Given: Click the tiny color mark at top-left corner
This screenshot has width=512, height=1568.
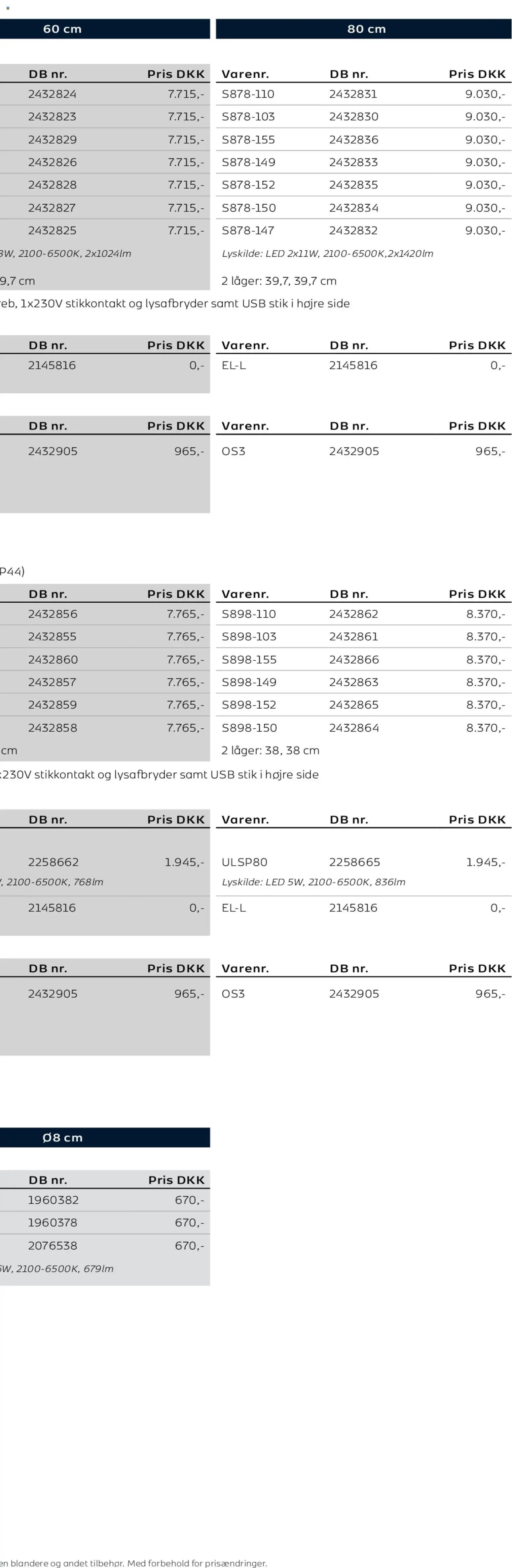Looking at the screenshot, I should pyautogui.click(x=8, y=8).
